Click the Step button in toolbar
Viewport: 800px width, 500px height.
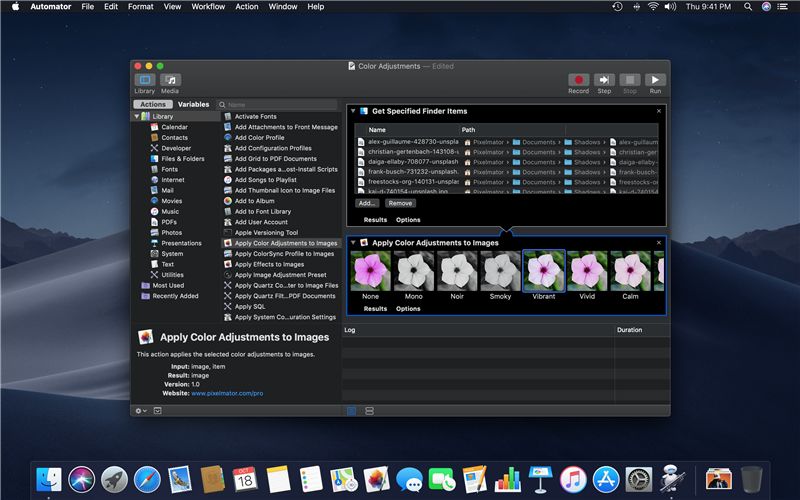[x=604, y=80]
